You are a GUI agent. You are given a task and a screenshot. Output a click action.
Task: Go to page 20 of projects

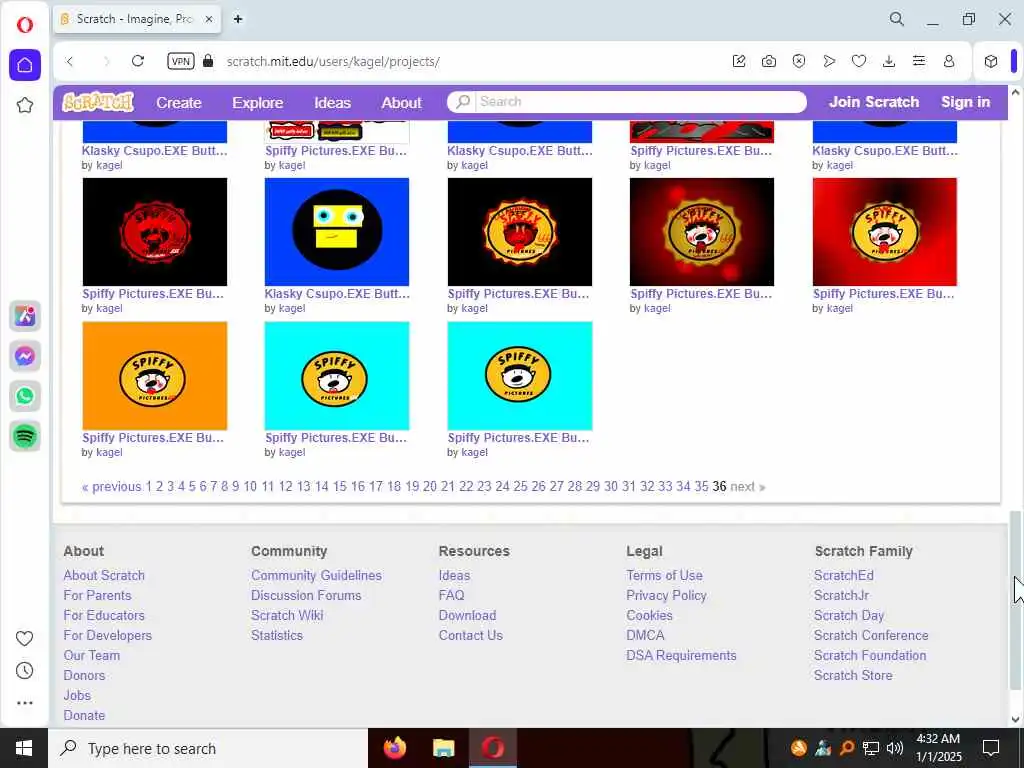430,487
